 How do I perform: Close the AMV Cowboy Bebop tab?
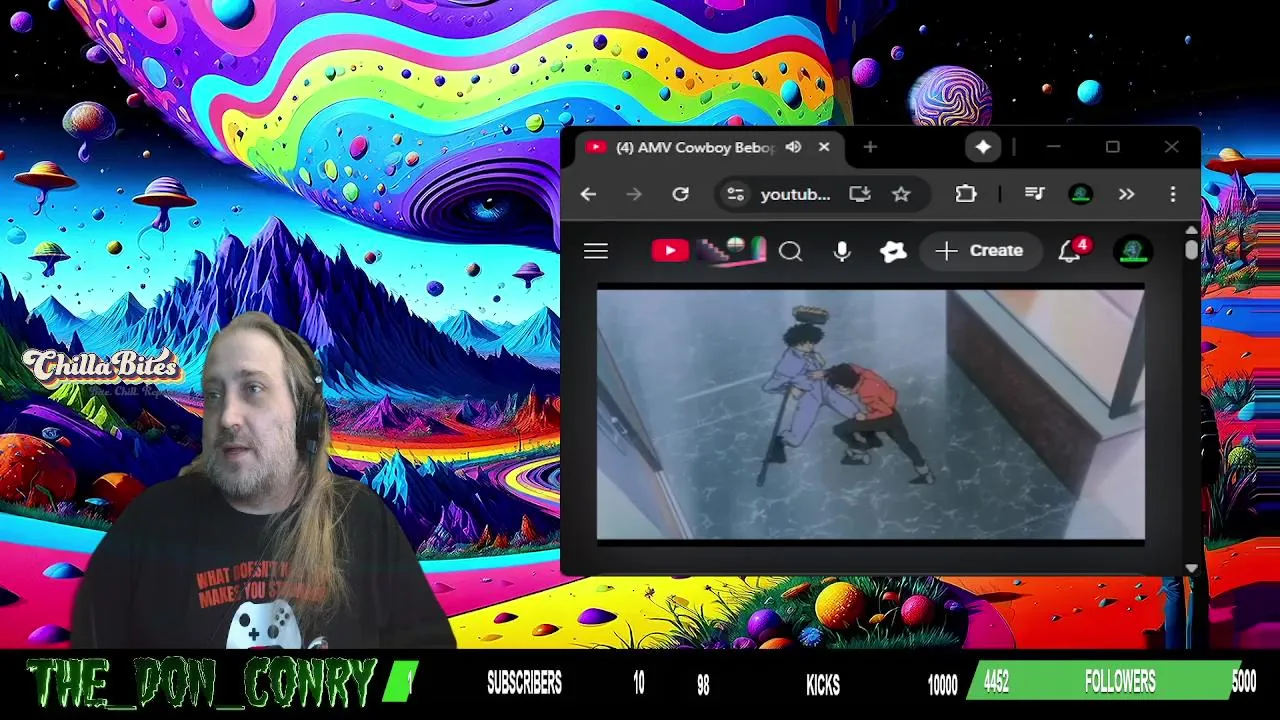[x=824, y=147]
